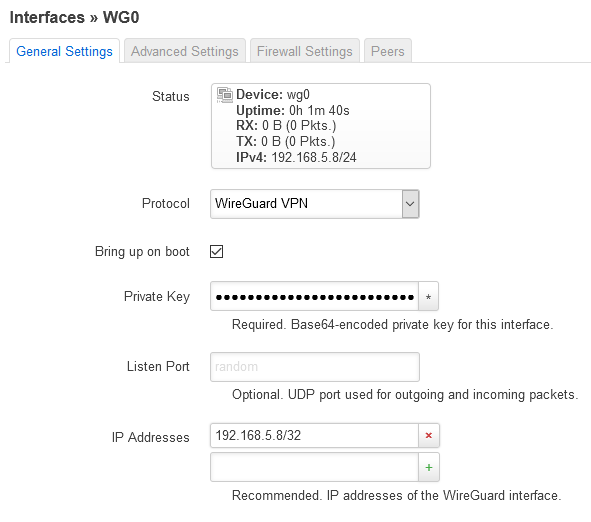
Task: Reveal private key with asterisk button
Action: tap(429, 297)
